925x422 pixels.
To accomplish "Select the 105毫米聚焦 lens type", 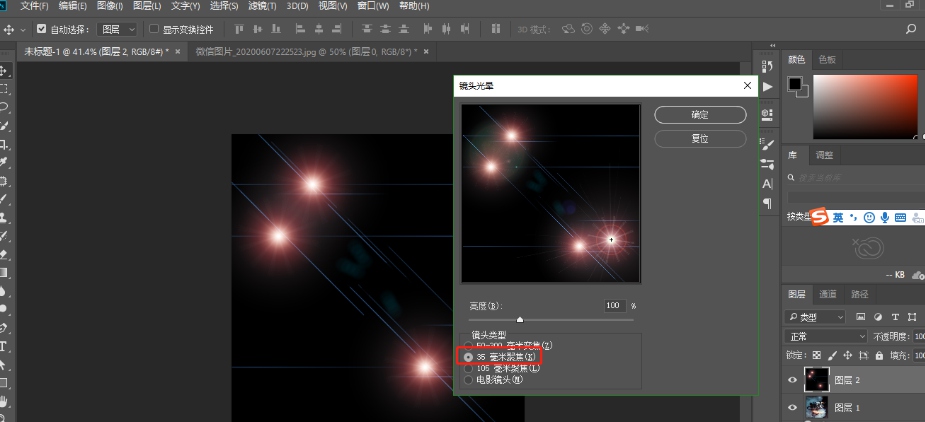I will (x=469, y=368).
